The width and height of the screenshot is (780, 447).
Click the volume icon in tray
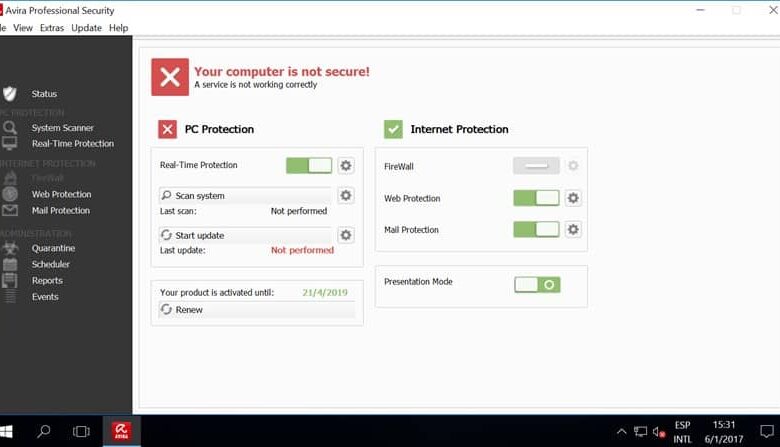tap(659, 432)
